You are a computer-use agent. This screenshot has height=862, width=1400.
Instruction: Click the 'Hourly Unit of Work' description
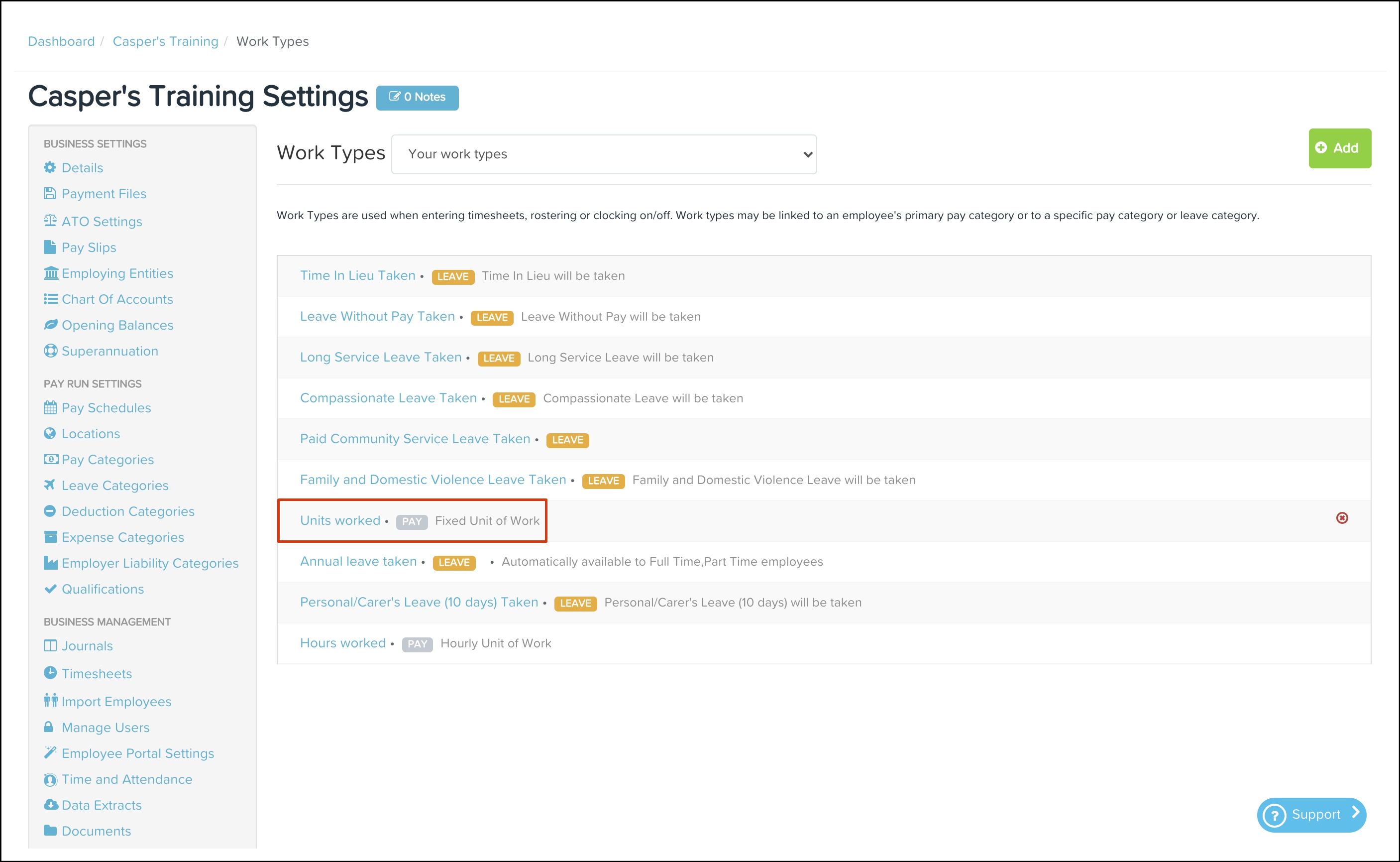pyautogui.click(x=496, y=643)
